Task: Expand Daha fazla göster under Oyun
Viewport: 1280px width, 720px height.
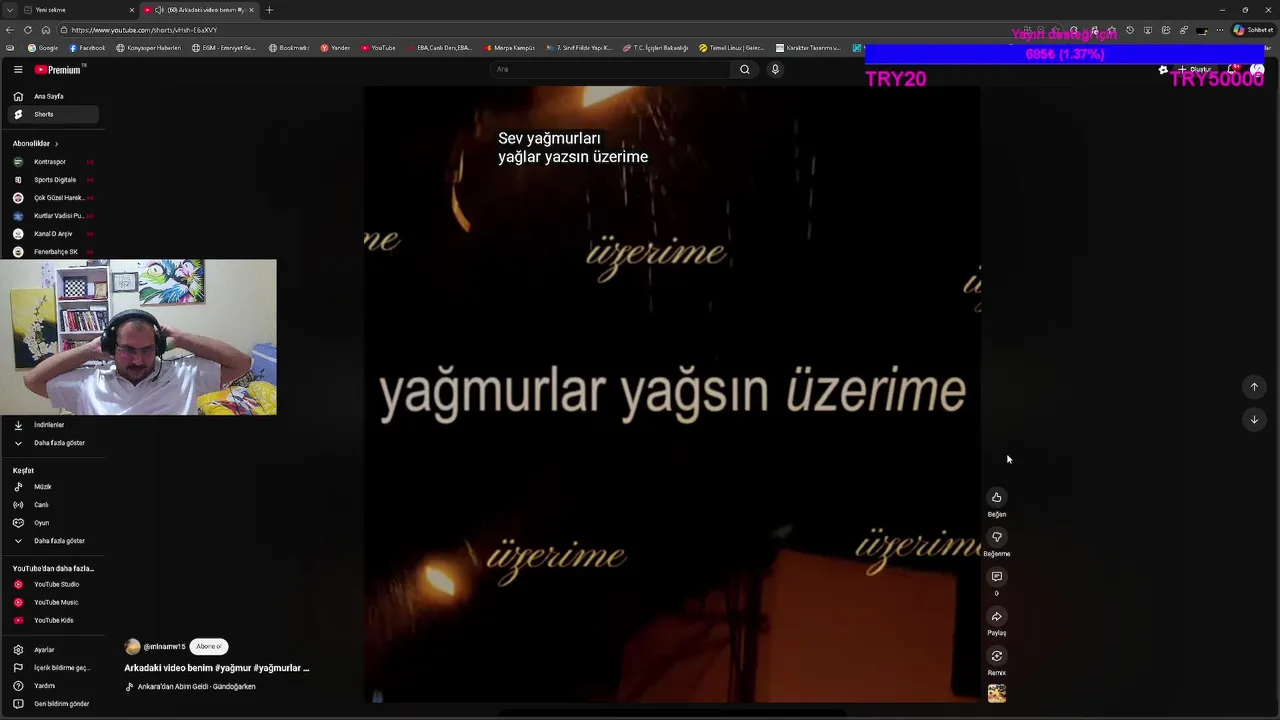Action: 52,541
